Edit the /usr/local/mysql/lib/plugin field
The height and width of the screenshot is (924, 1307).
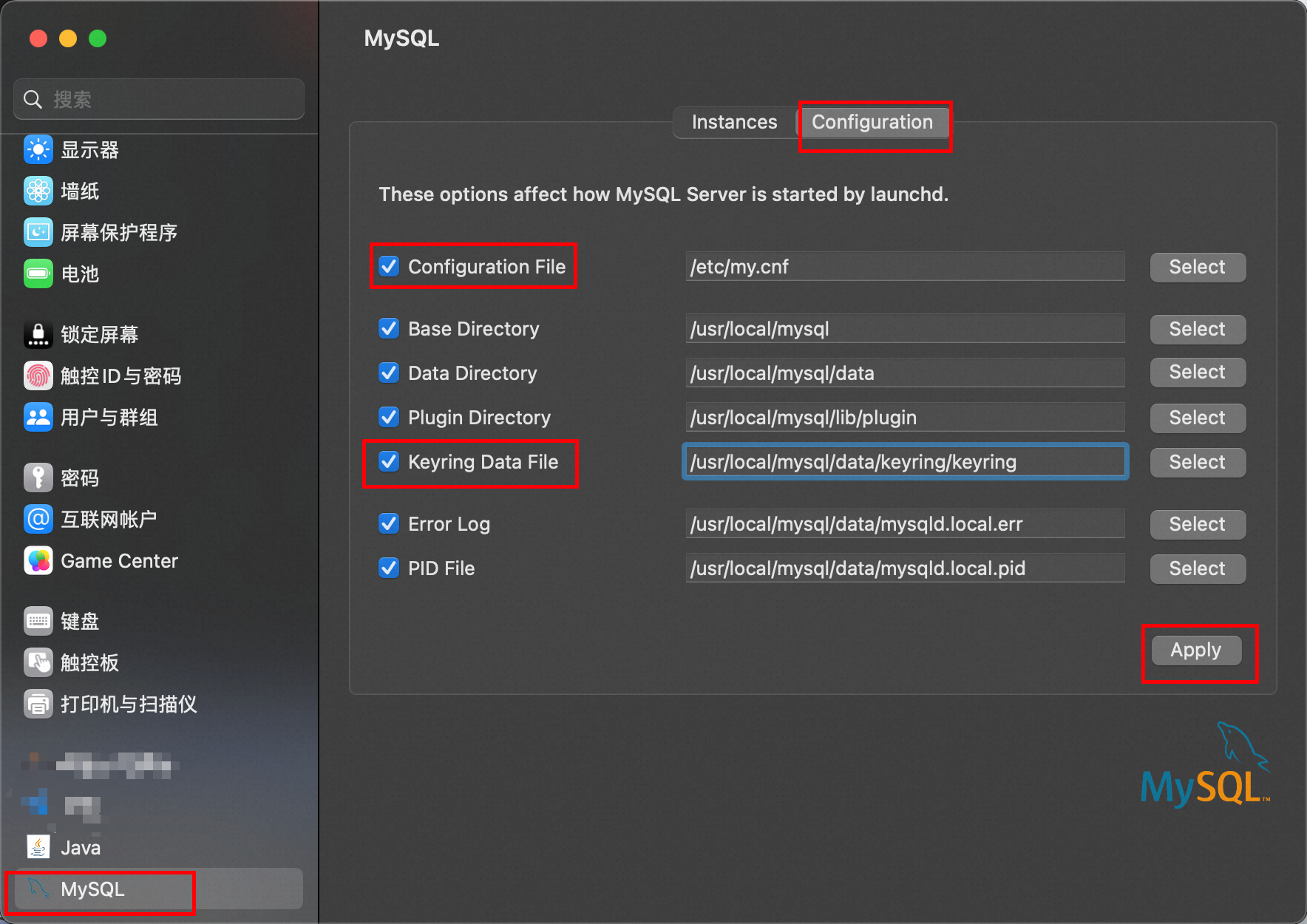pyautogui.click(x=905, y=418)
